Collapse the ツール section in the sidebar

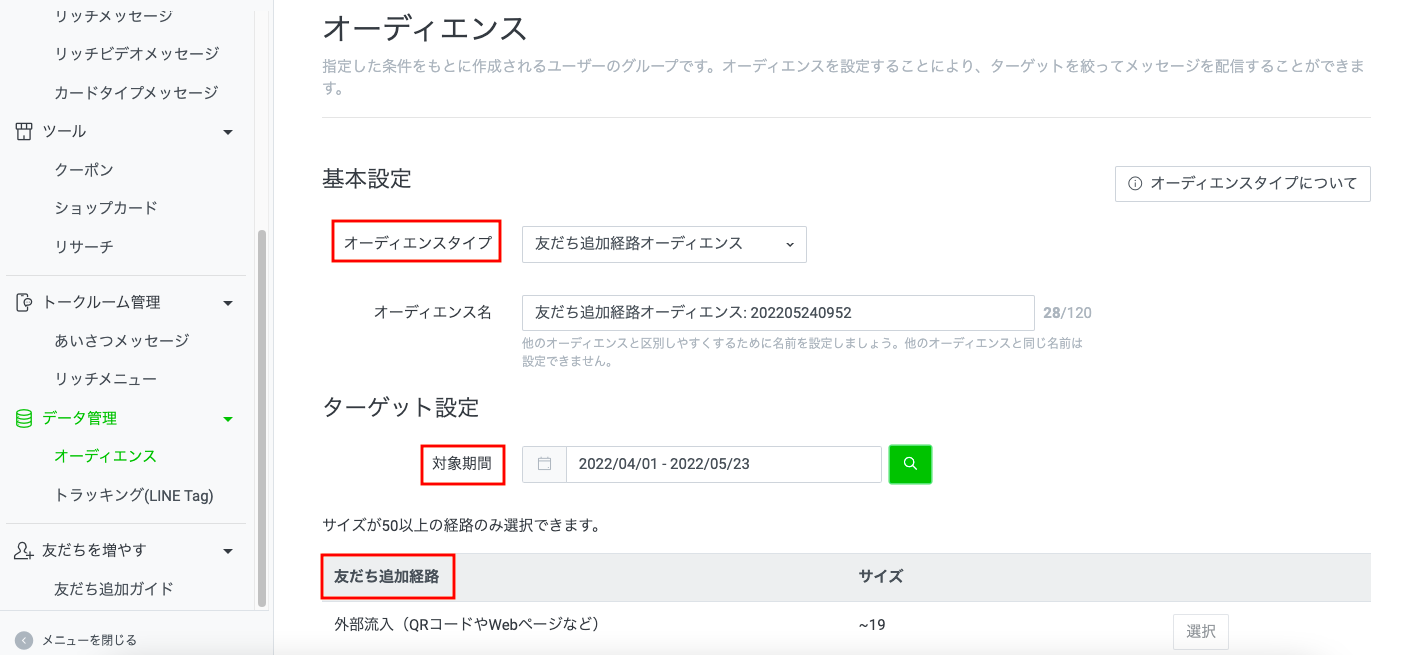tap(228, 130)
